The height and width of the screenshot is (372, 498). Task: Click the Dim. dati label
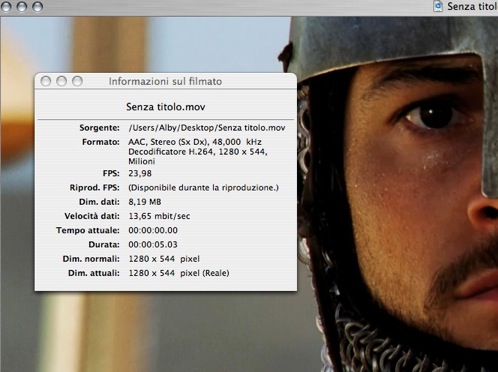[x=99, y=202]
